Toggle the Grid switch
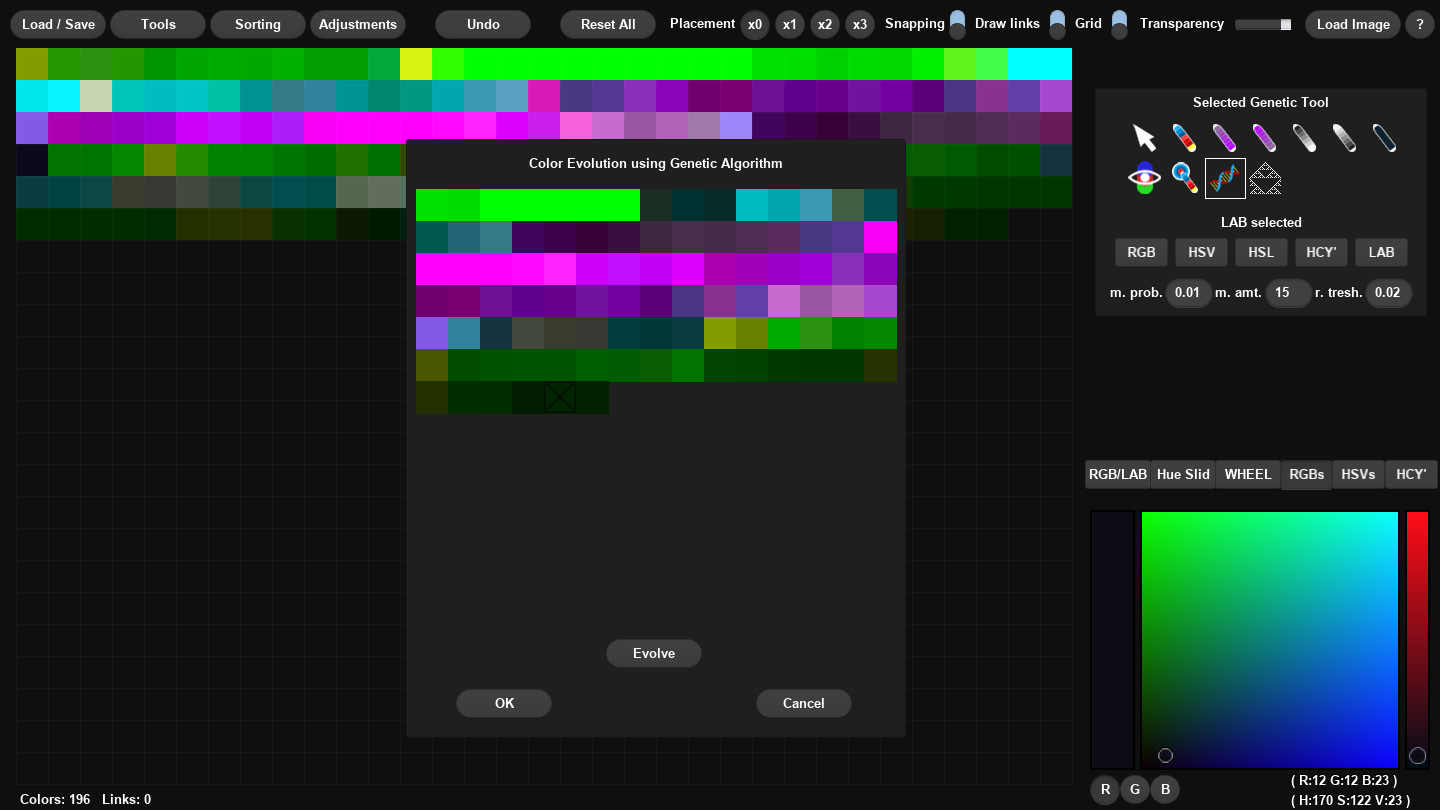Viewport: 1440px width, 810px height. point(1117,22)
